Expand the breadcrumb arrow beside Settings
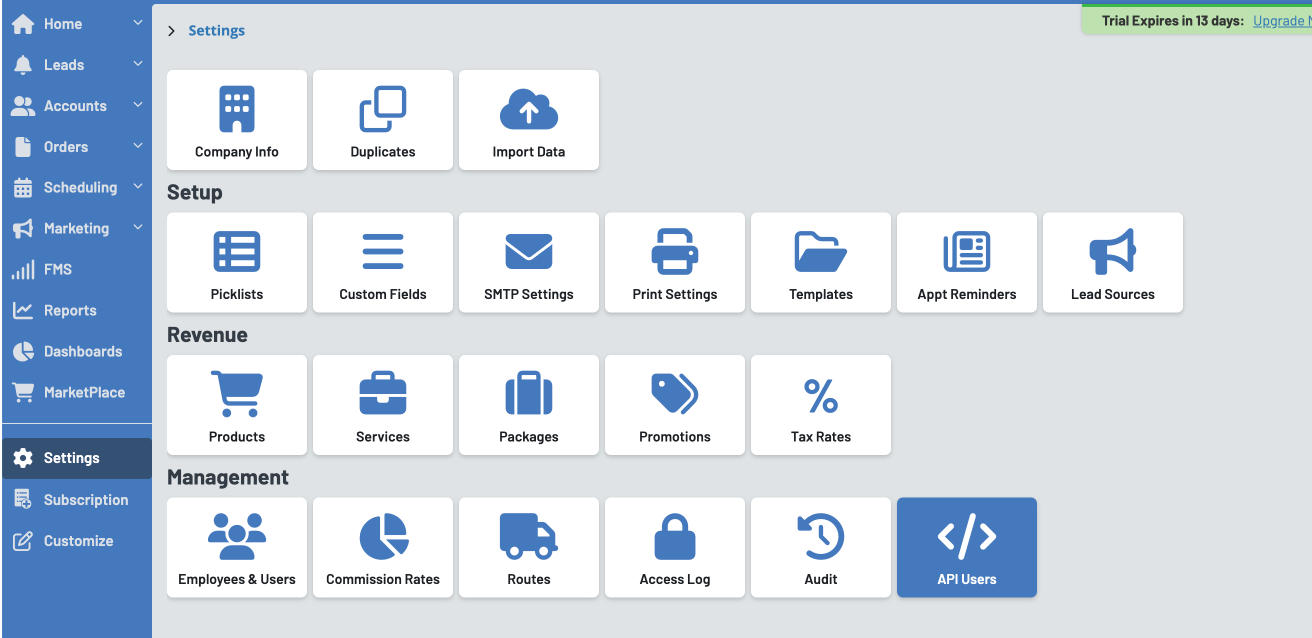1312x638 pixels. coord(172,31)
